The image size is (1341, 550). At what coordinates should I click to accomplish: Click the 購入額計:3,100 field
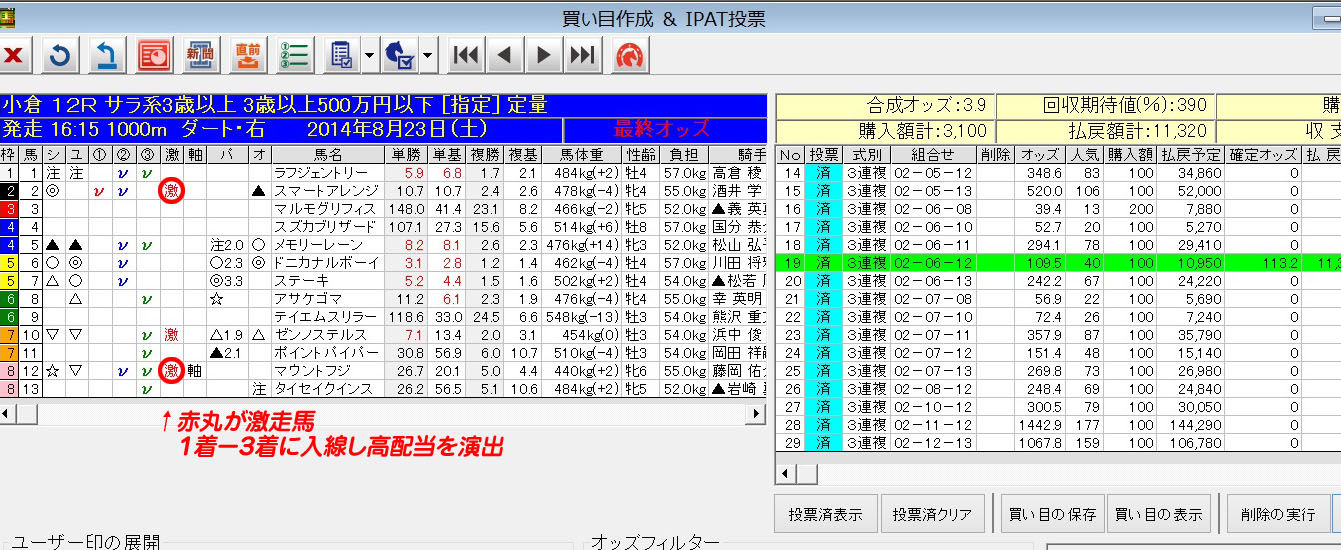[885, 130]
